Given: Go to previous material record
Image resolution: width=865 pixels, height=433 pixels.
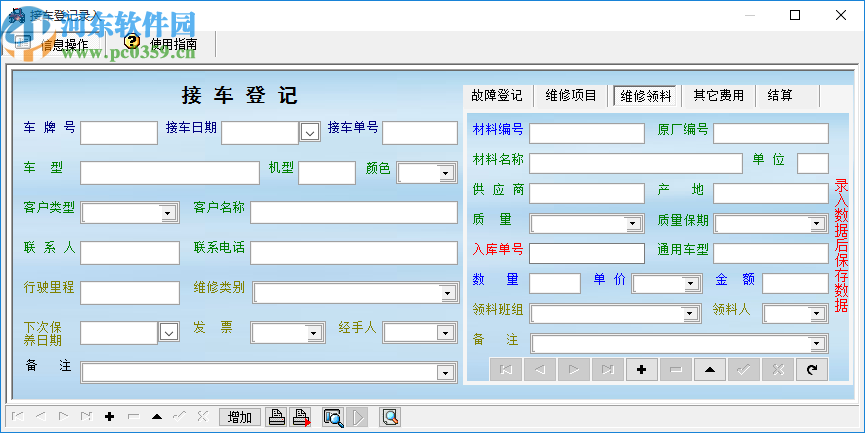Looking at the screenshot, I should point(540,370).
